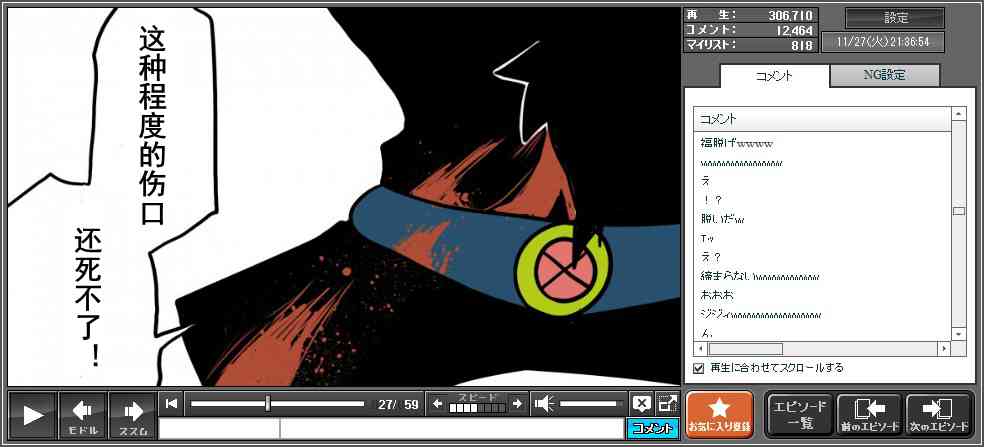Go to the previous episode (前のエピソード)
Image resolution: width=984 pixels, height=447 pixels.
click(868, 415)
